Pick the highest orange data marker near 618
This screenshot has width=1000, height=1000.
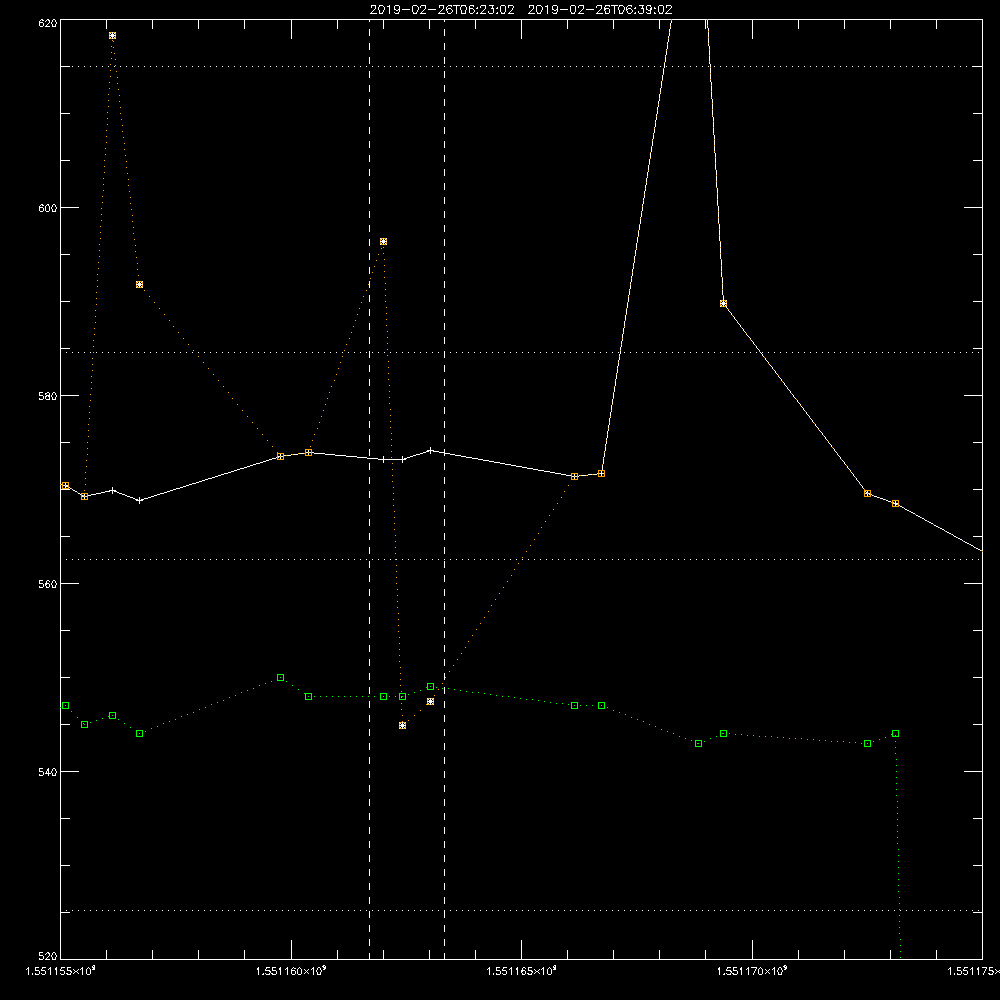tap(112, 36)
